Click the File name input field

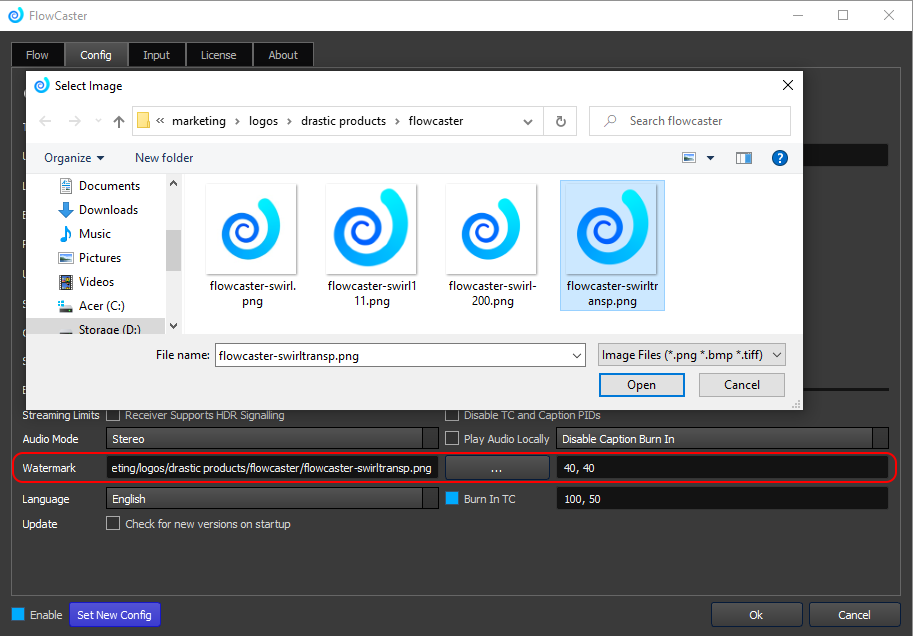399,355
